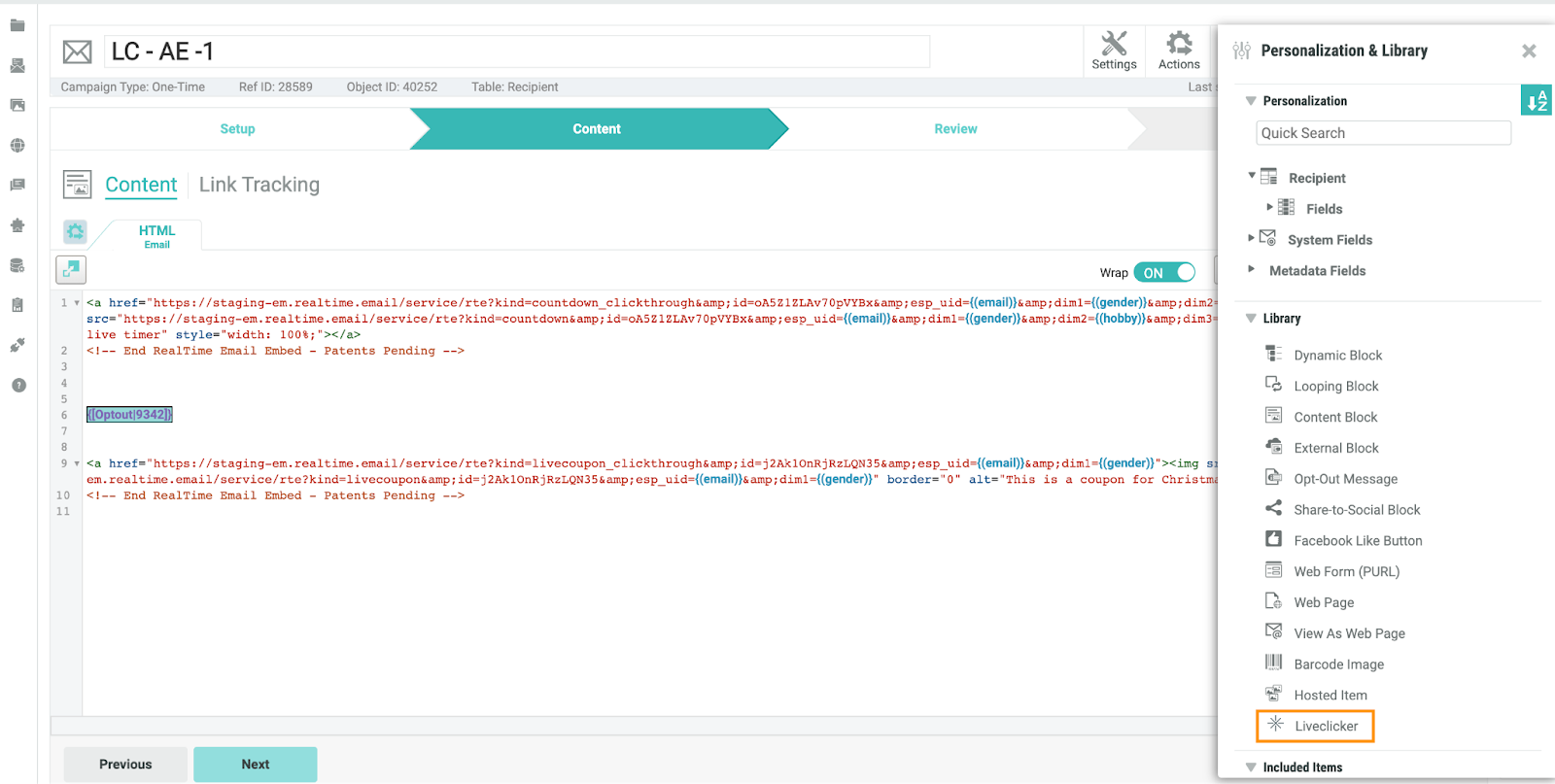The image size is (1555, 784).
Task: Click the Next button
Action: coord(256,765)
